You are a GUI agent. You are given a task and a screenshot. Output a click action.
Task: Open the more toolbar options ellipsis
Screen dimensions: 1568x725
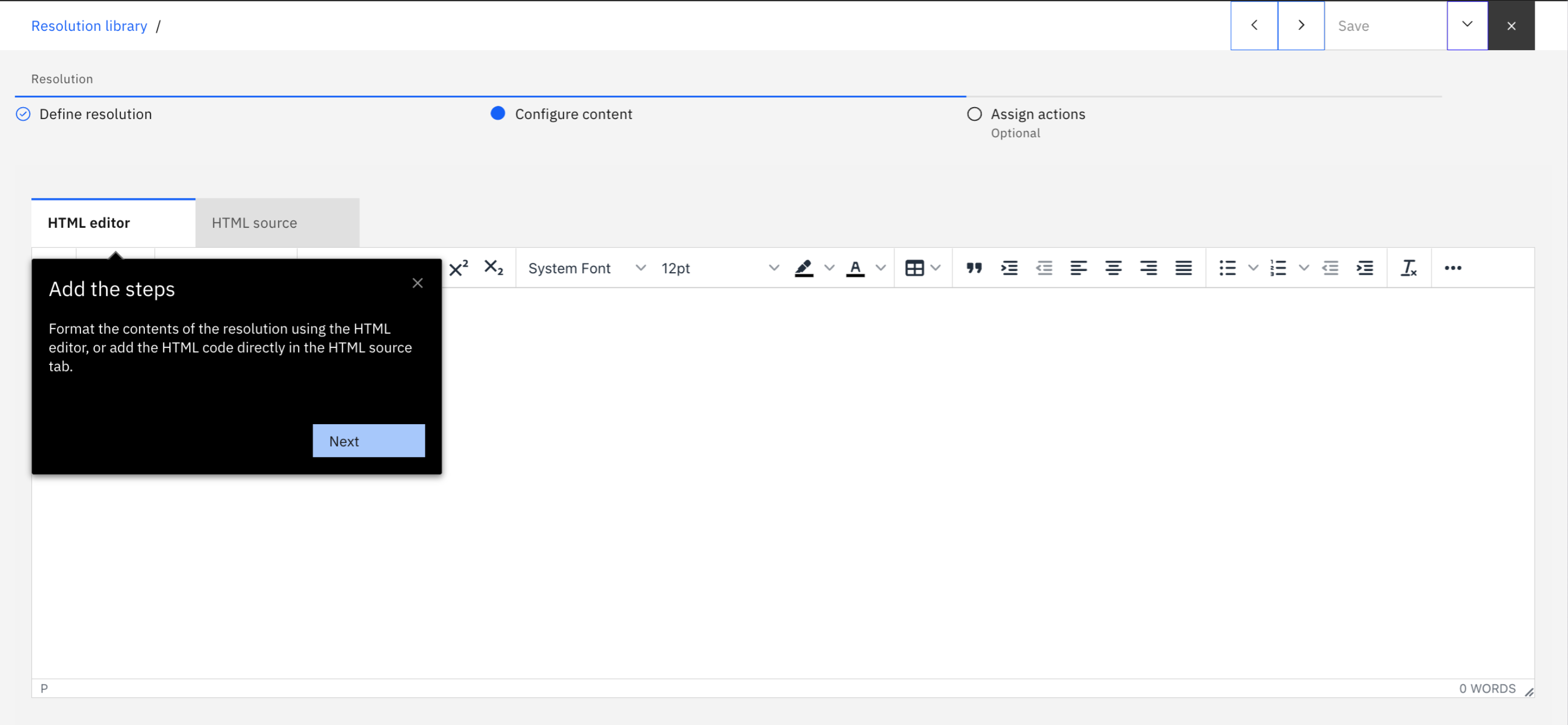1452,267
